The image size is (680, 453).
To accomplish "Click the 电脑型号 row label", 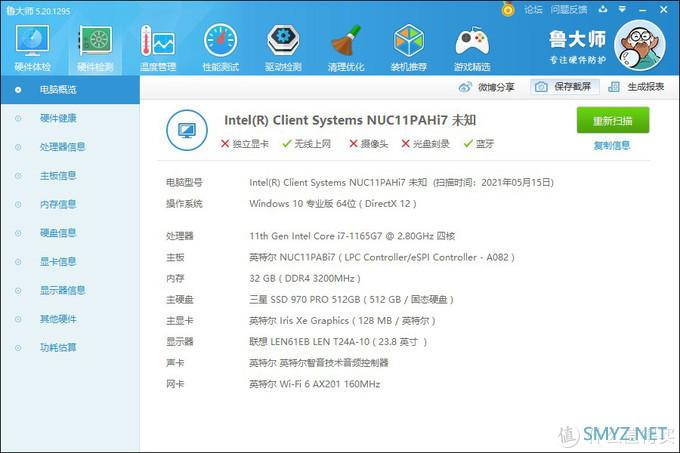I will [x=184, y=183].
